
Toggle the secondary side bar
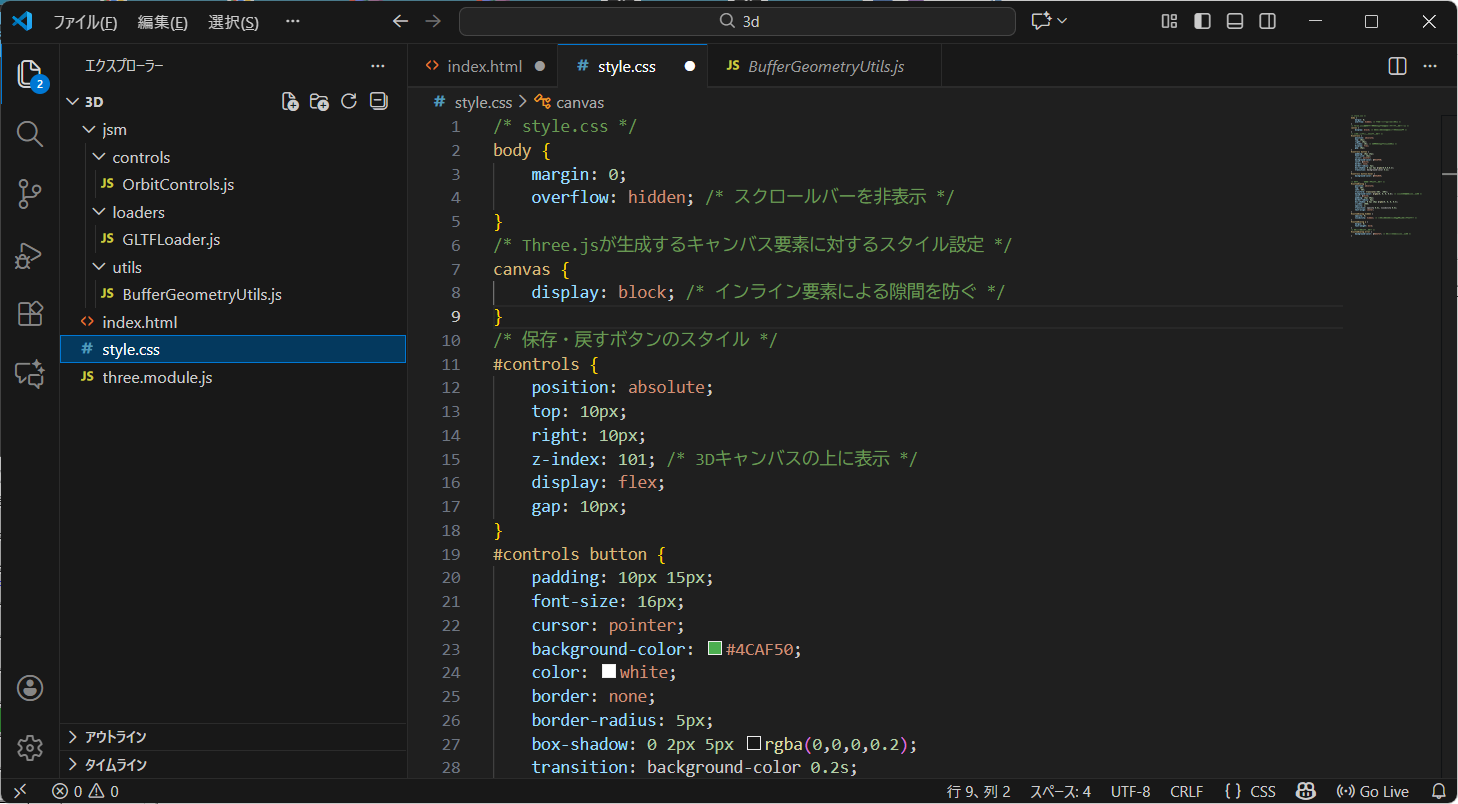tap(1267, 20)
